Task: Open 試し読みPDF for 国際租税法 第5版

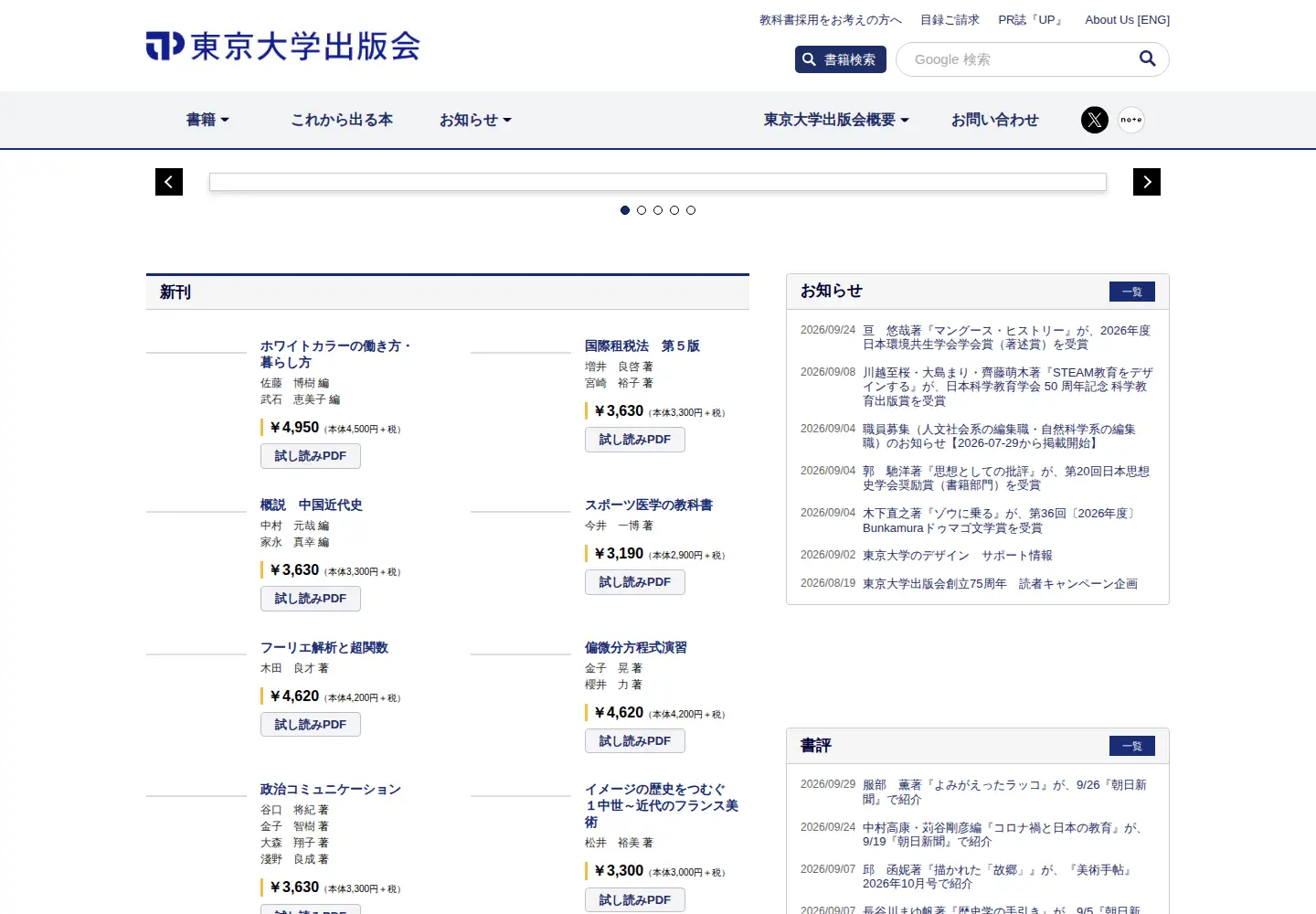Action: pos(635,440)
